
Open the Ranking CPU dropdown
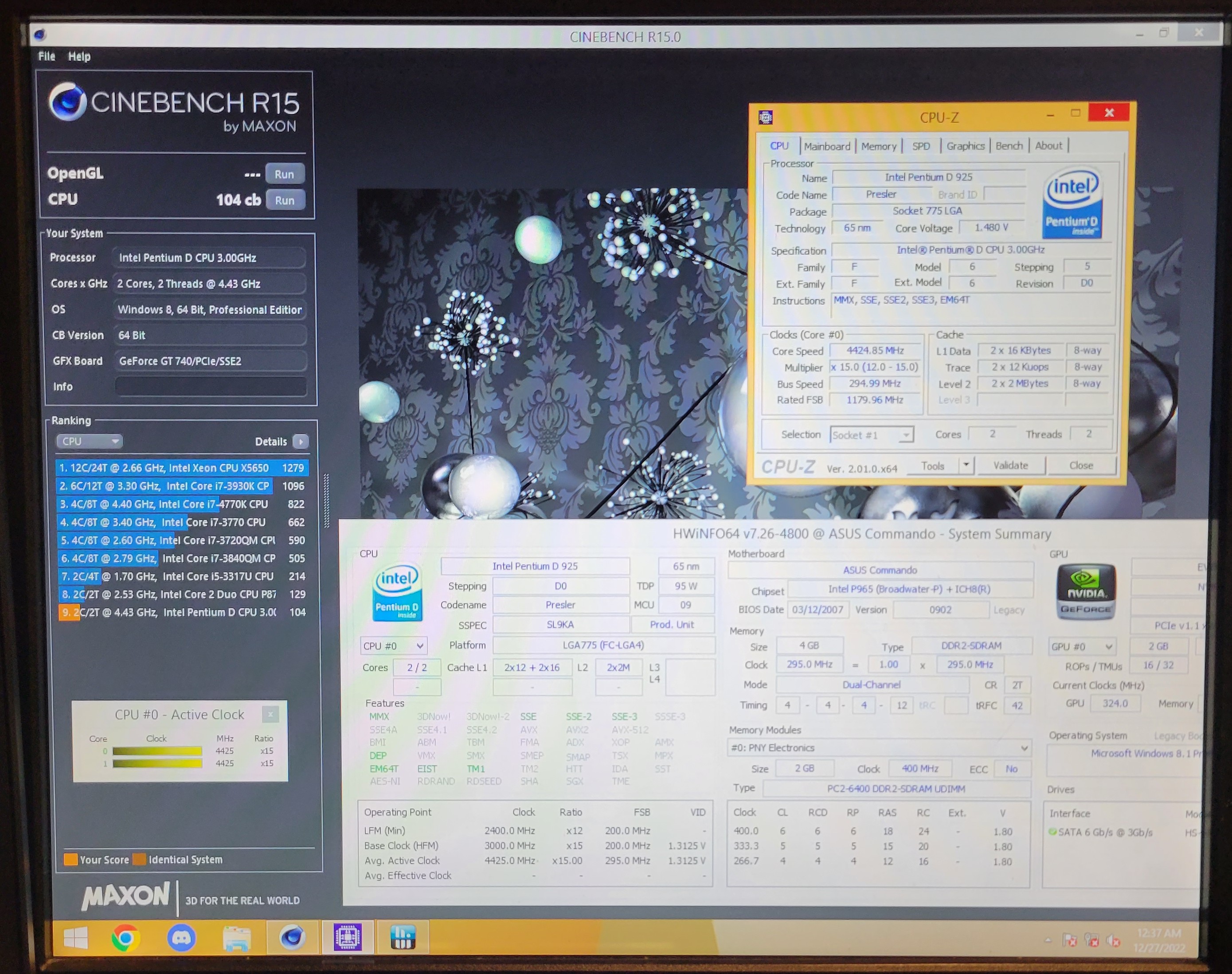[90, 442]
